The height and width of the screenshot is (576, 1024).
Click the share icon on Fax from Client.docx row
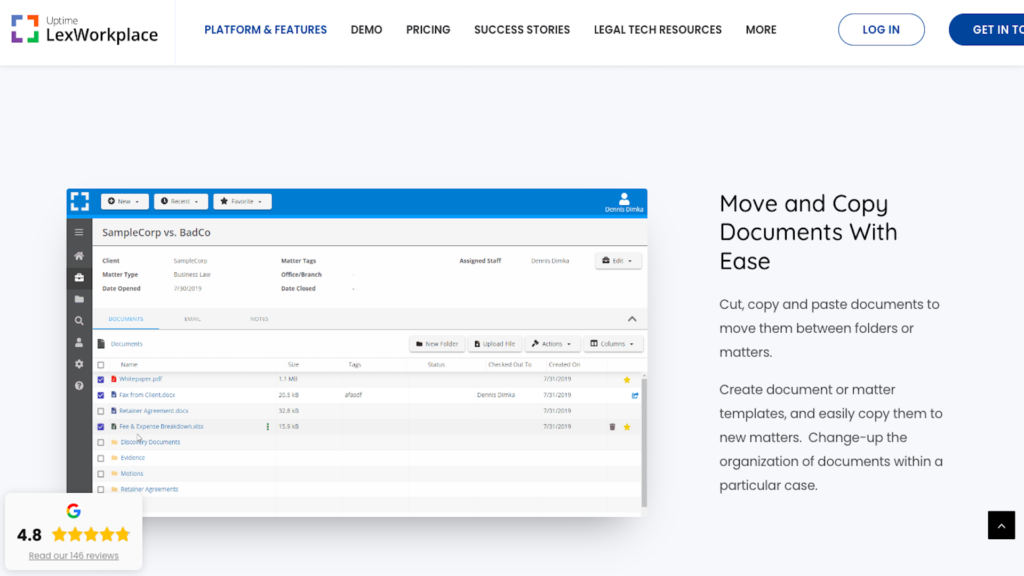(634, 395)
